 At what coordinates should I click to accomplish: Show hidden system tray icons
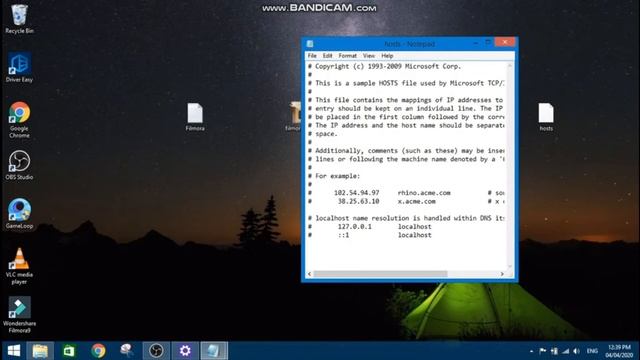(531, 351)
